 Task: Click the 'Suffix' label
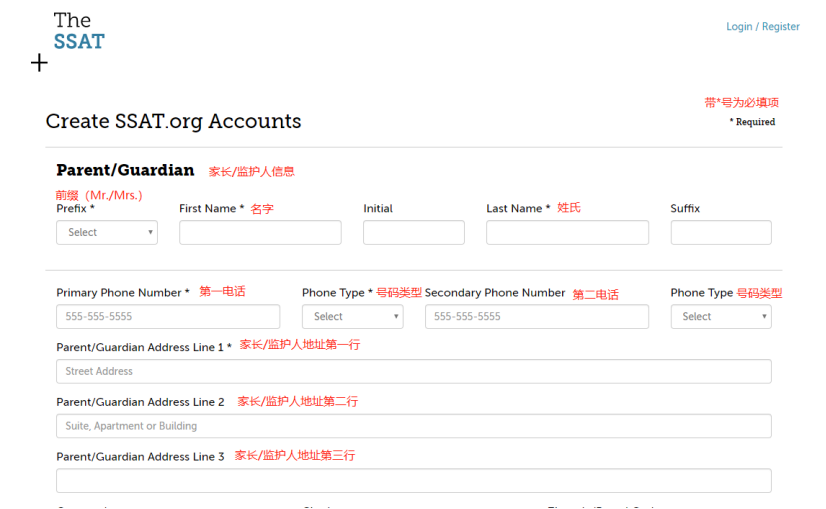(685, 209)
